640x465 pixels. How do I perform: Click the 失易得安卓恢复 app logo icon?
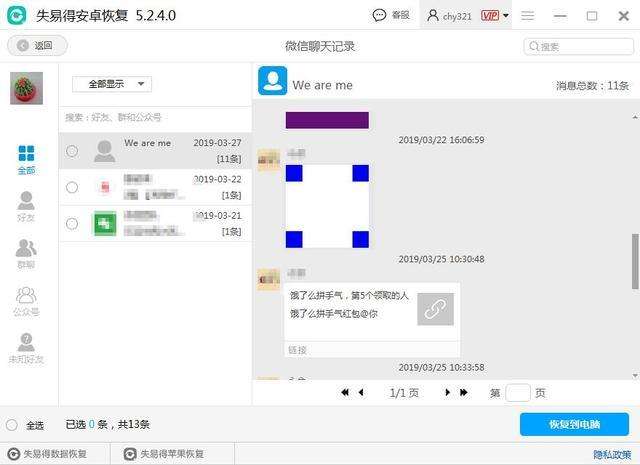click(x=17, y=16)
